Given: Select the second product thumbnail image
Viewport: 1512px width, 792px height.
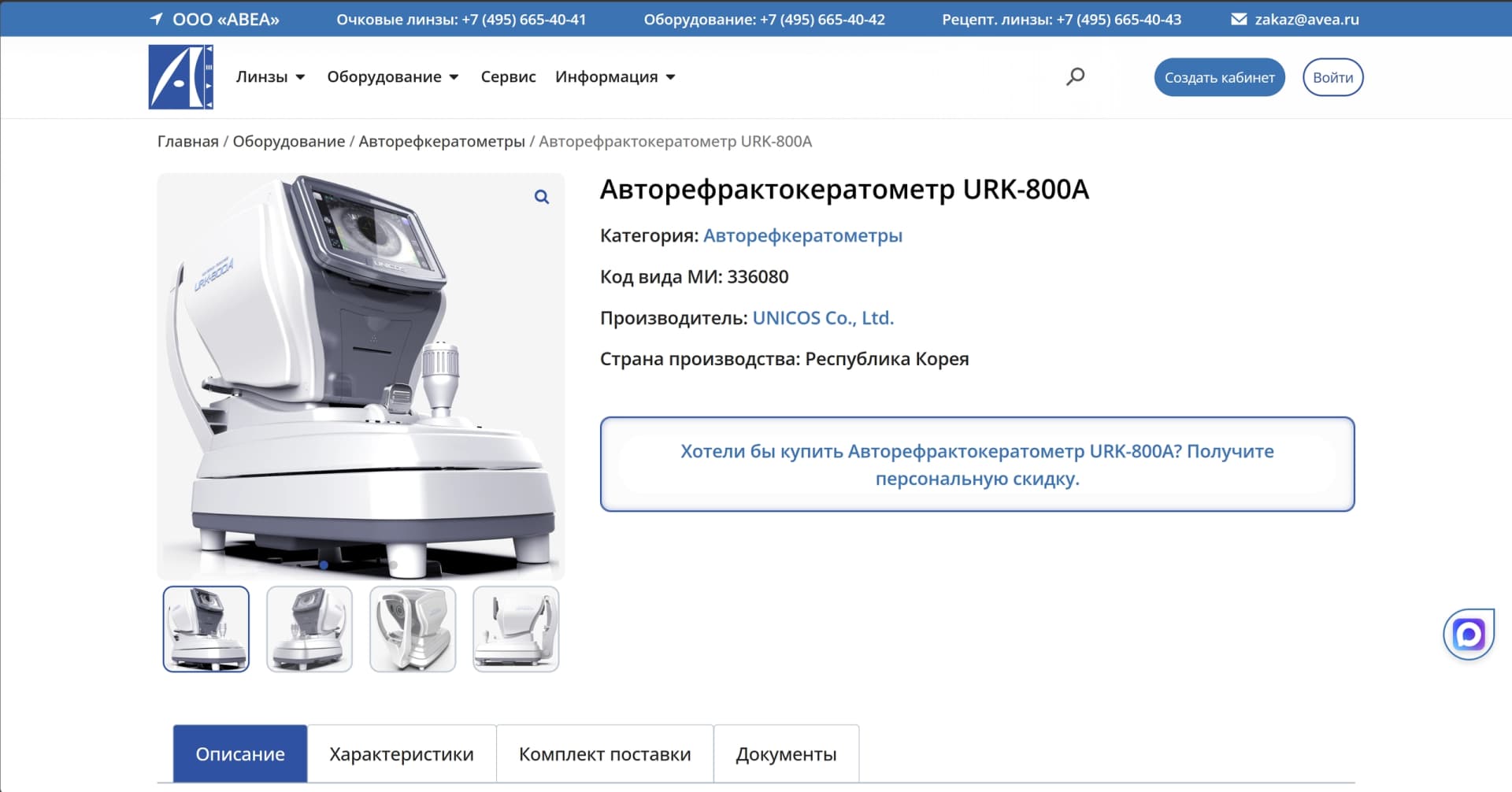Looking at the screenshot, I should point(309,629).
